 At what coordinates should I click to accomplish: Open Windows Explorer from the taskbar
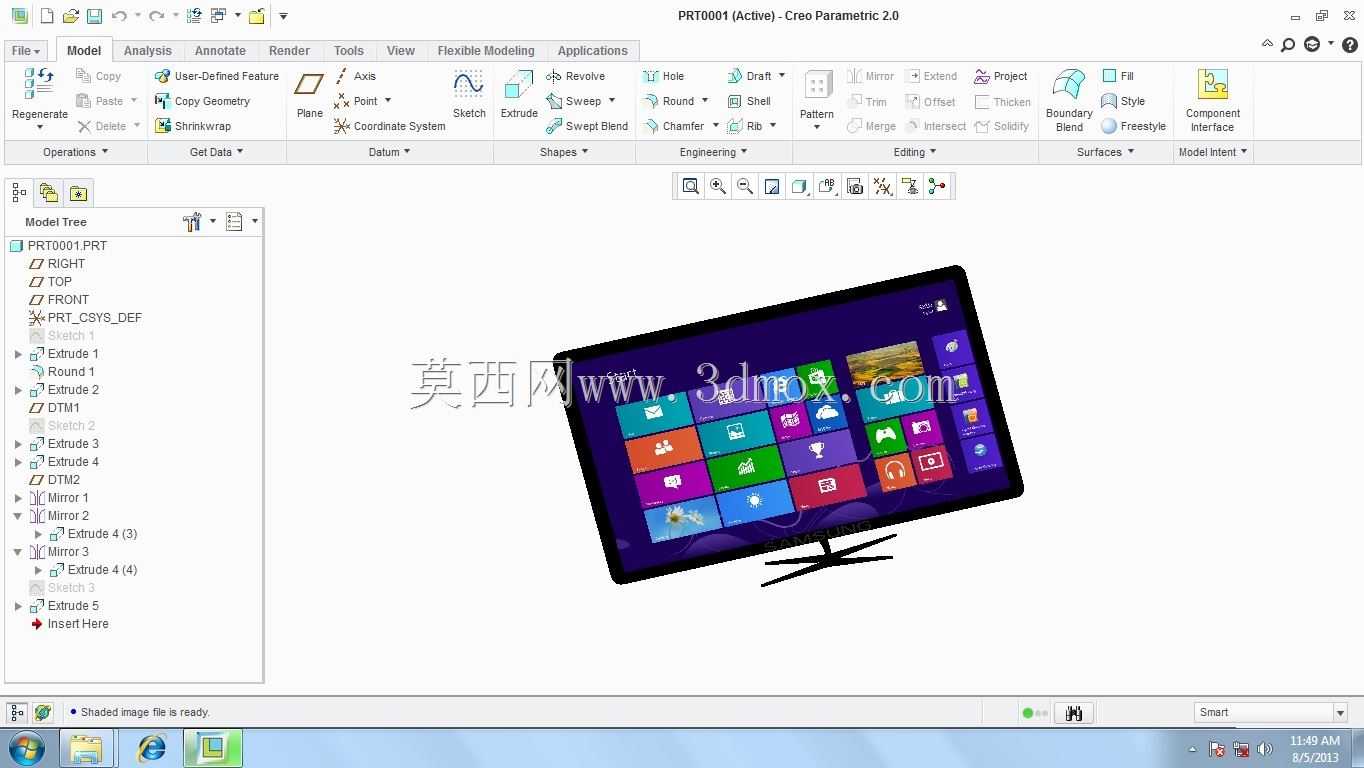pos(87,748)
